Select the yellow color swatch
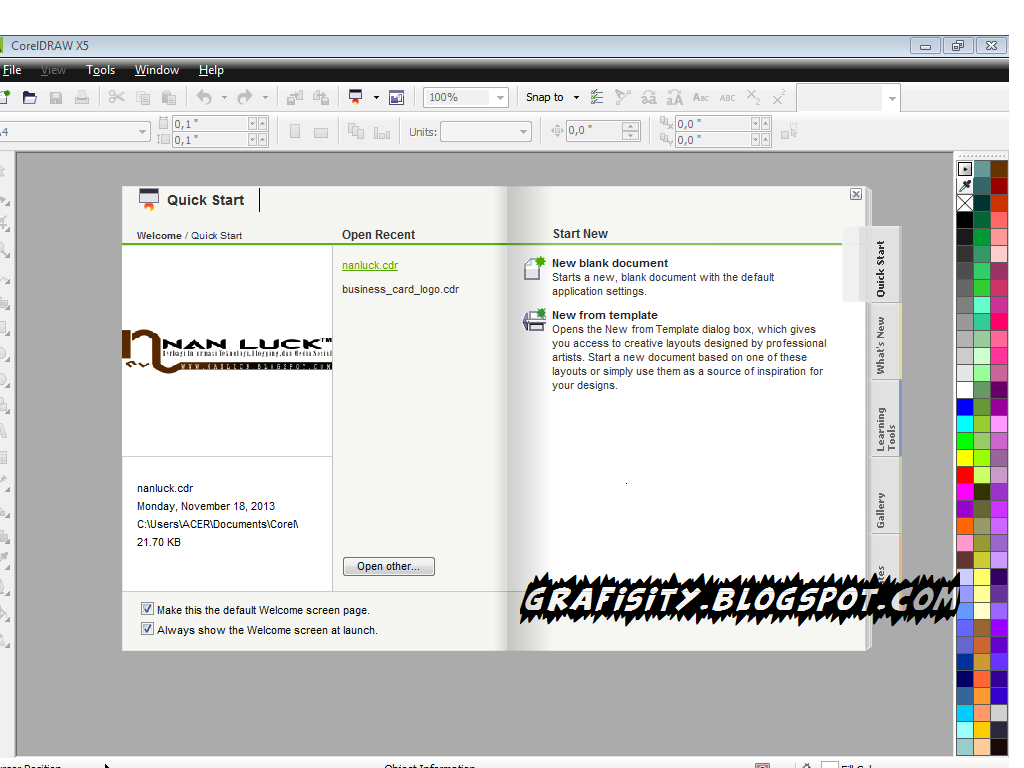 (965, 457)
